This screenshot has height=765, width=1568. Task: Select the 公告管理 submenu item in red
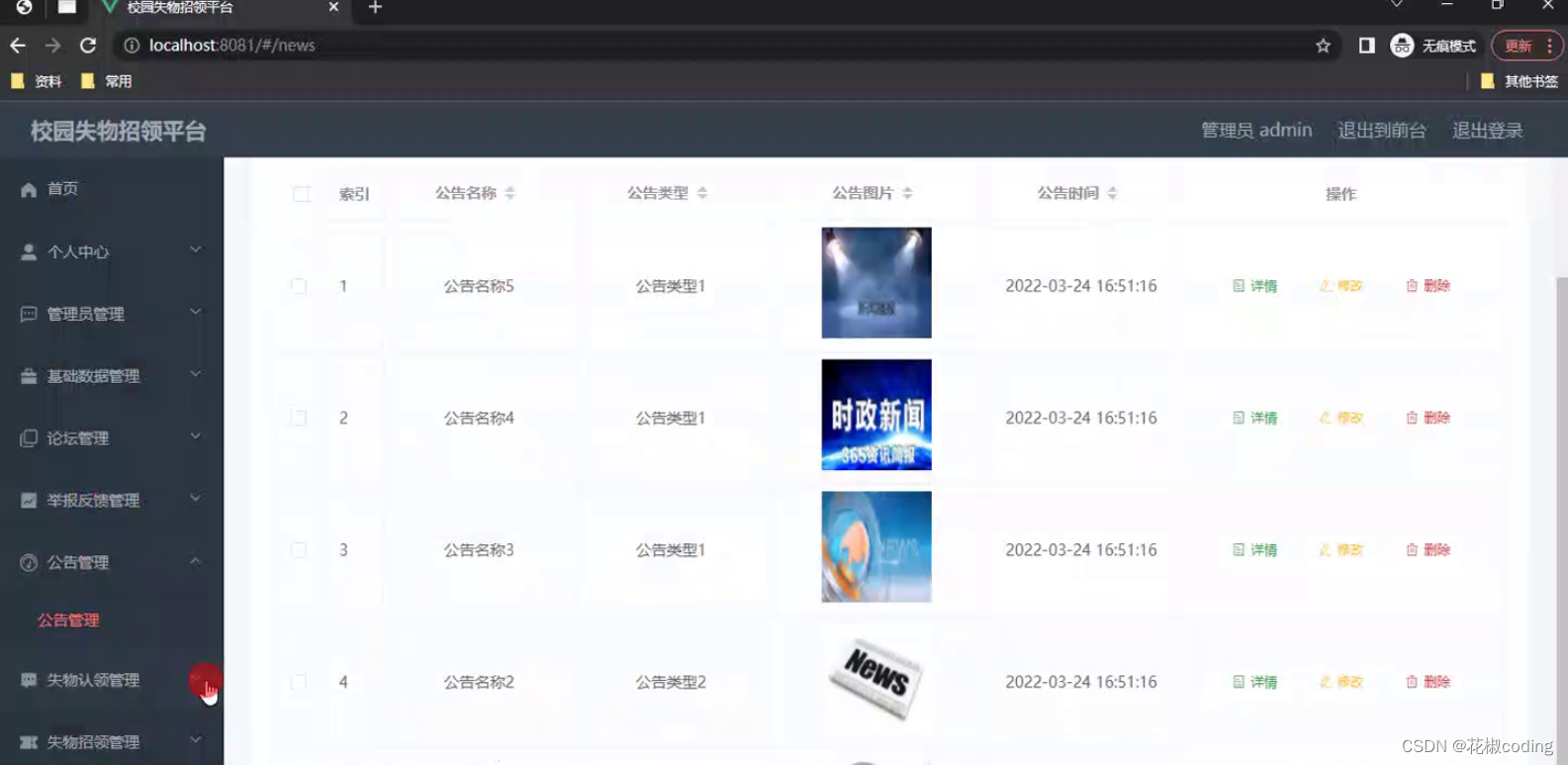(x=68, y=621)
